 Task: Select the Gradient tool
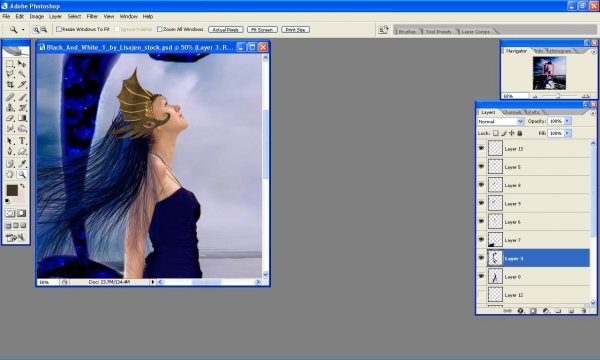coord(22,118)
